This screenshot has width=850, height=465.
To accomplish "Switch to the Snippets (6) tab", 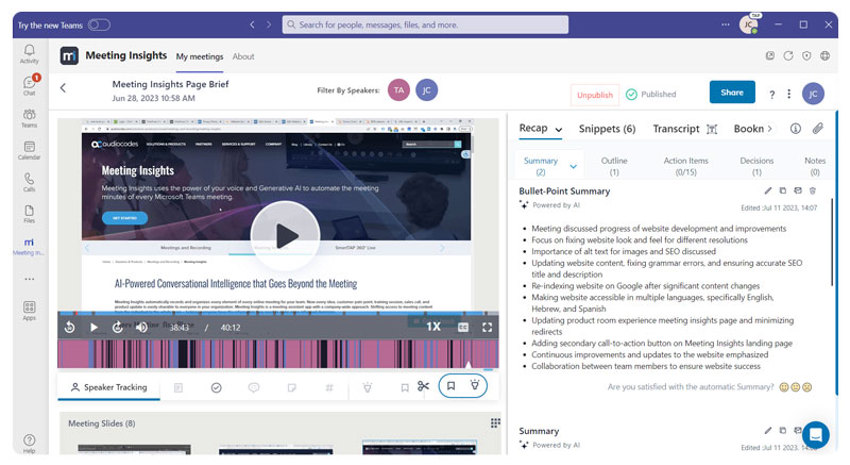I will (x=607, y=129).
